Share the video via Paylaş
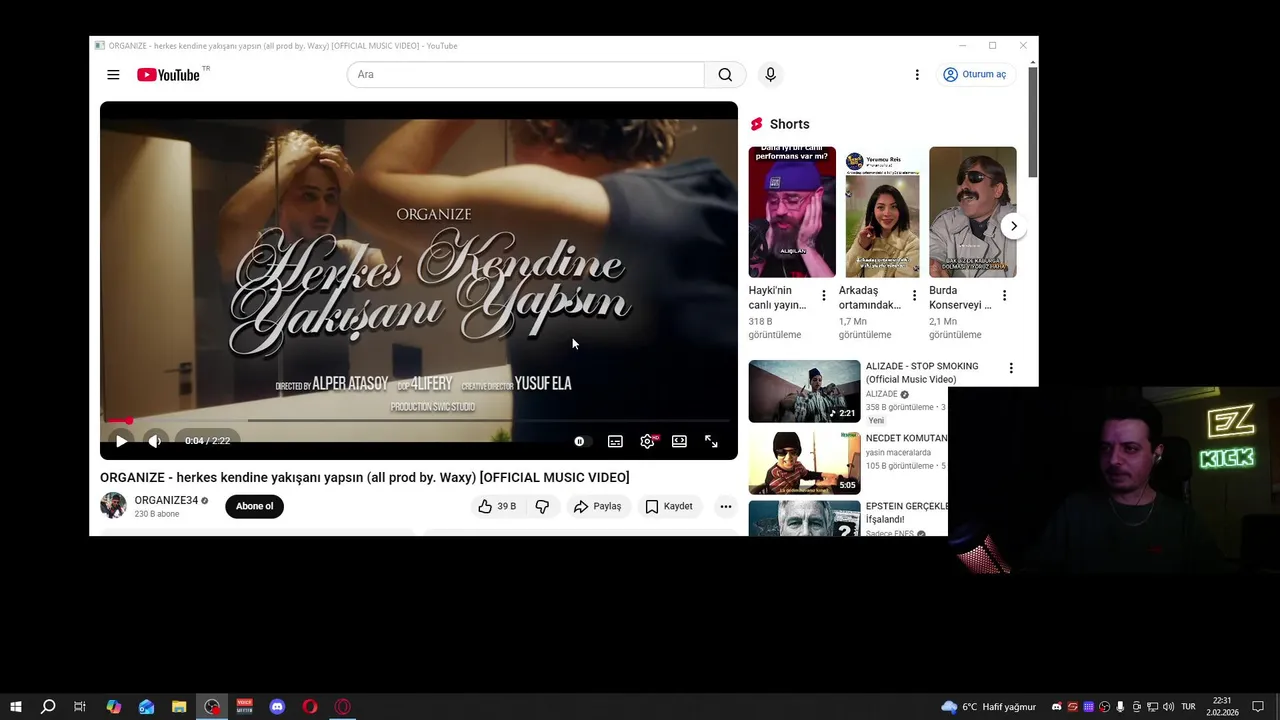1280x720 pixels. point(597,506)
